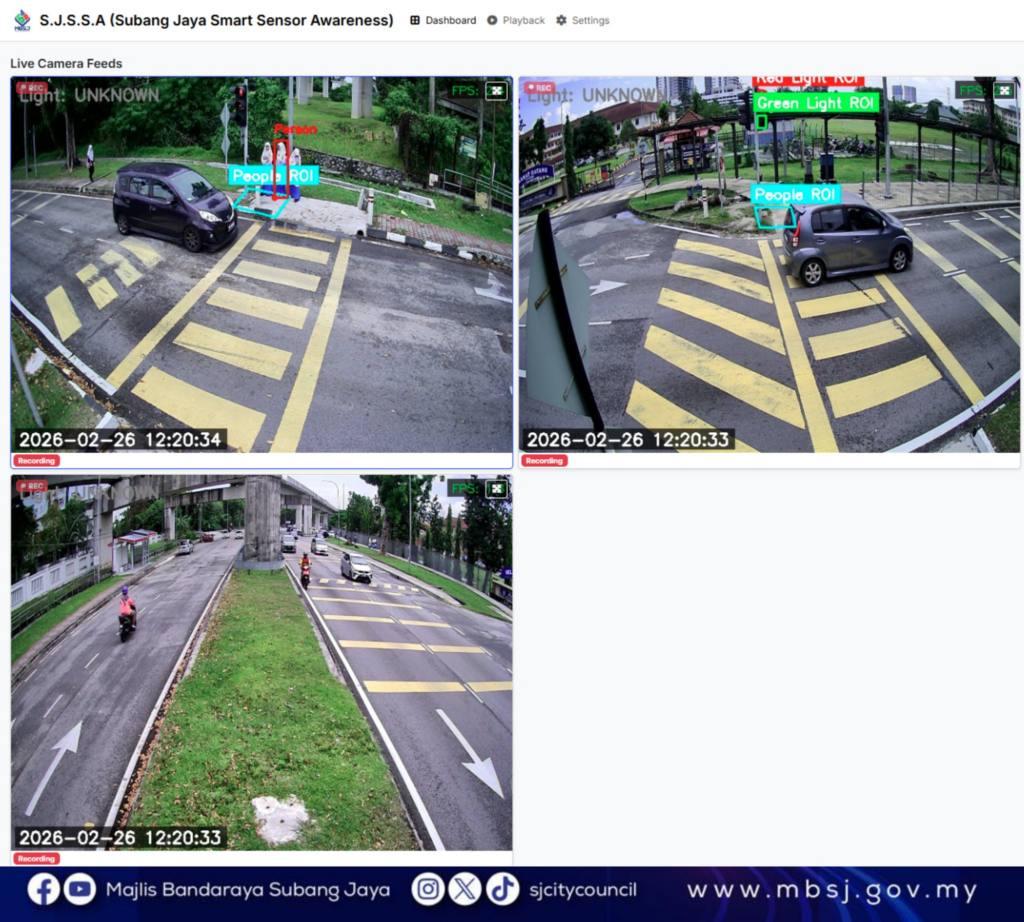Click REC indicator on third camera feed
This screenshot has width=1024, height=922.
[x=31, y=486]
